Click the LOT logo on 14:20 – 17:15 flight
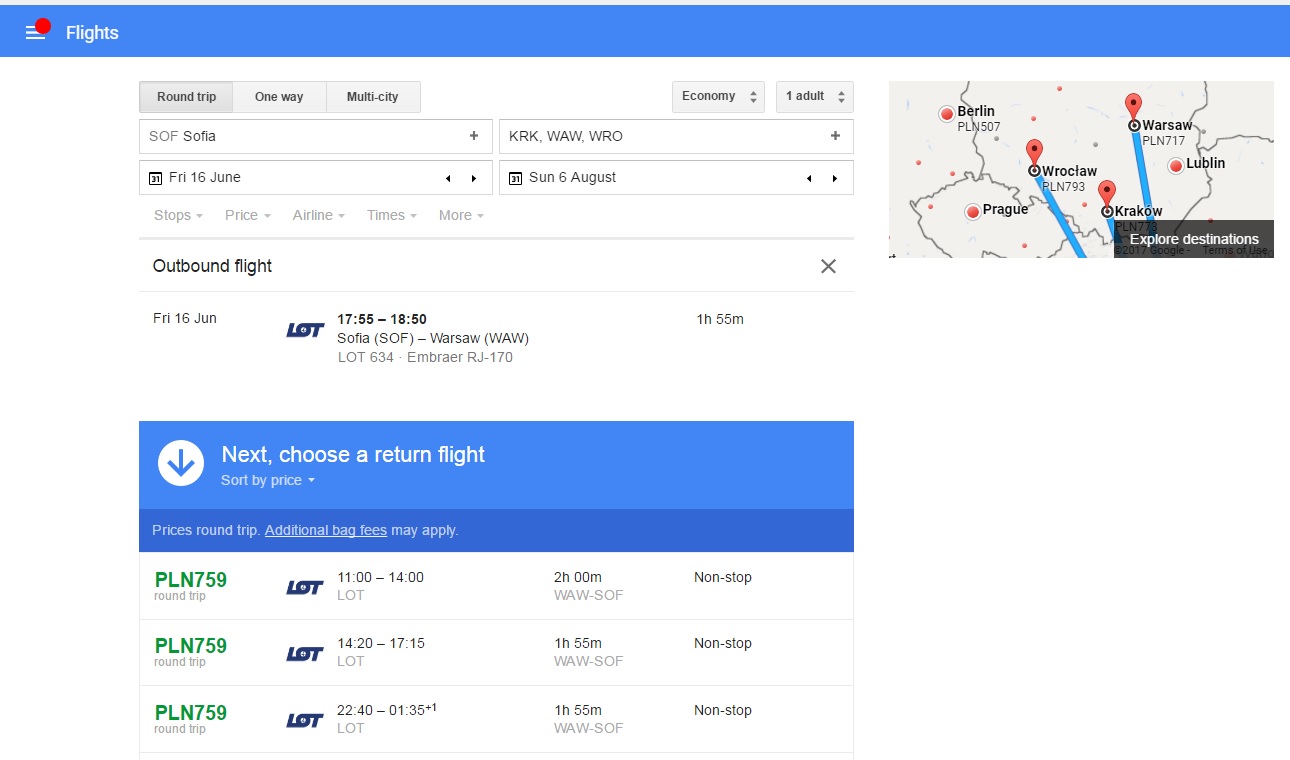The width and height of the screenshot is (1290, 760). [x=305, y=653]
